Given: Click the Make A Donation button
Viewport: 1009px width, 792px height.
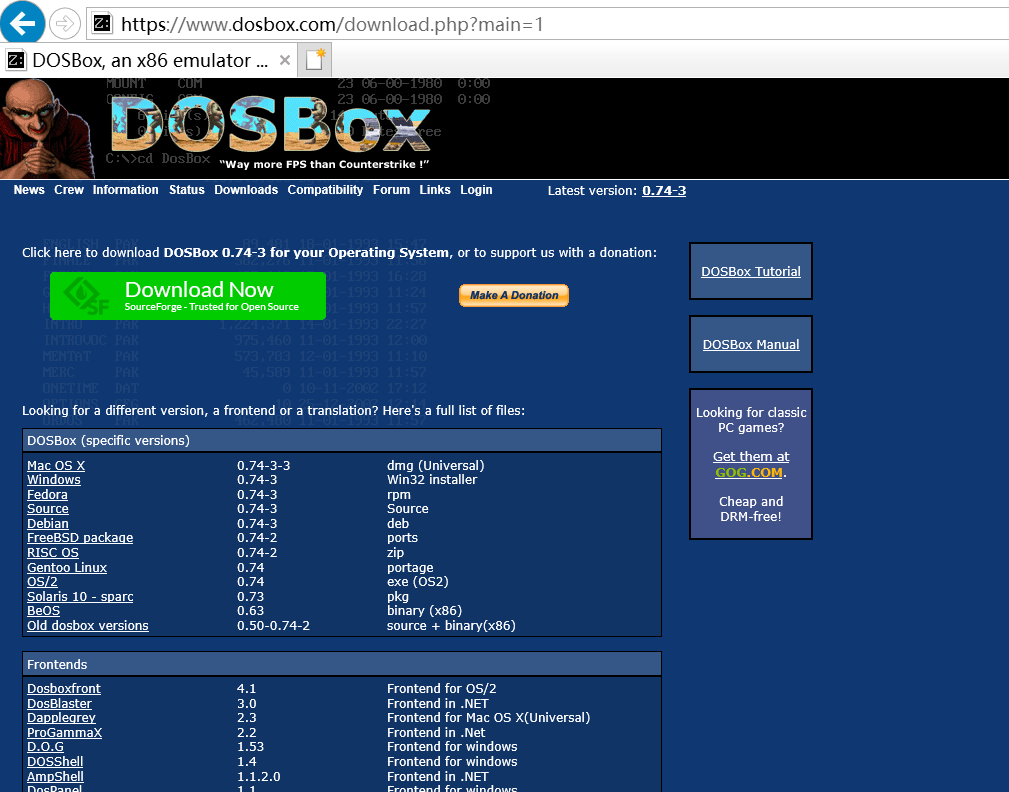Looking at the screenshot, I should 514,295.
